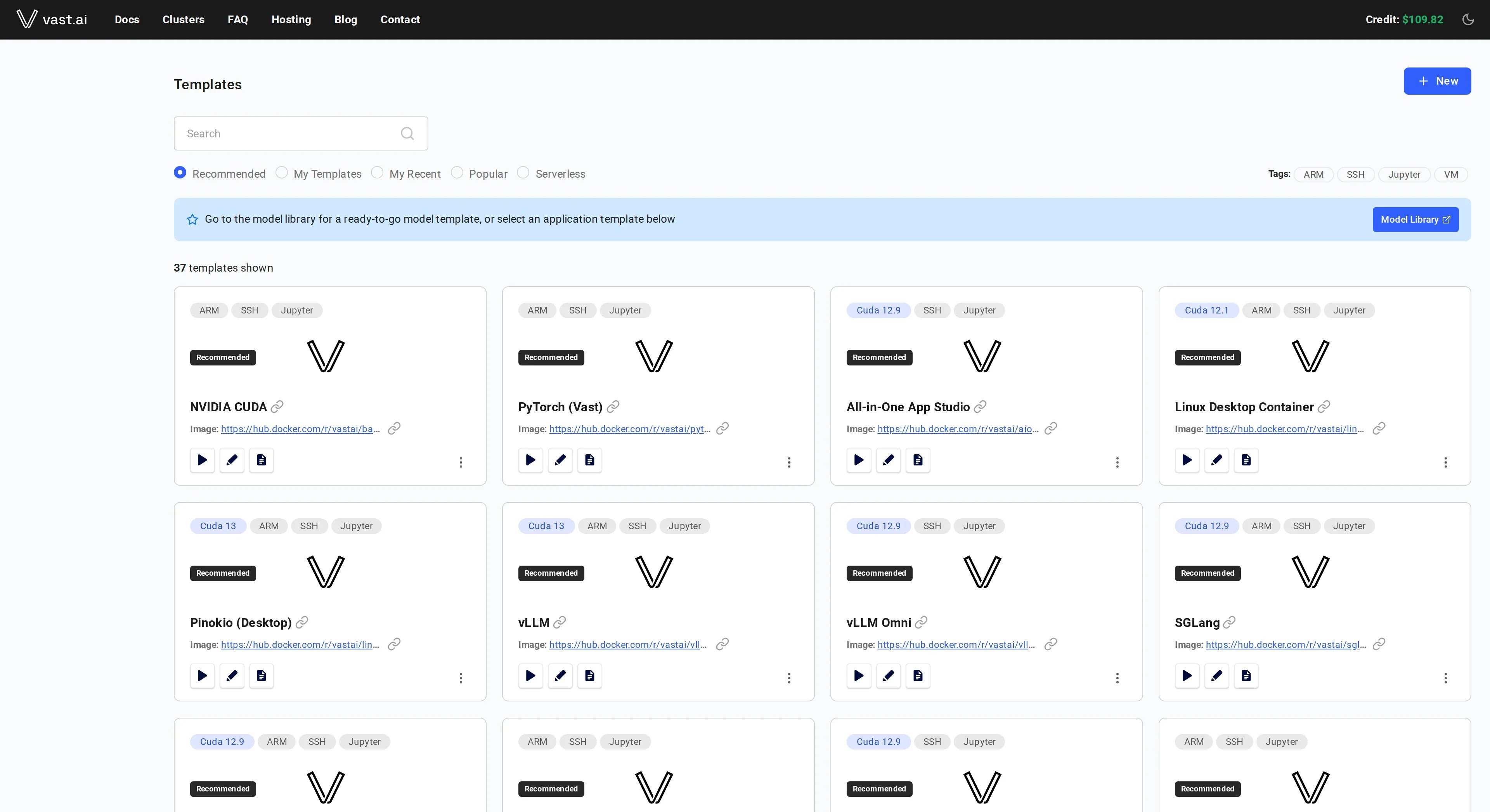Open vLLM Omni more options menu
1490x812 pixels.
coord(1117,679)
